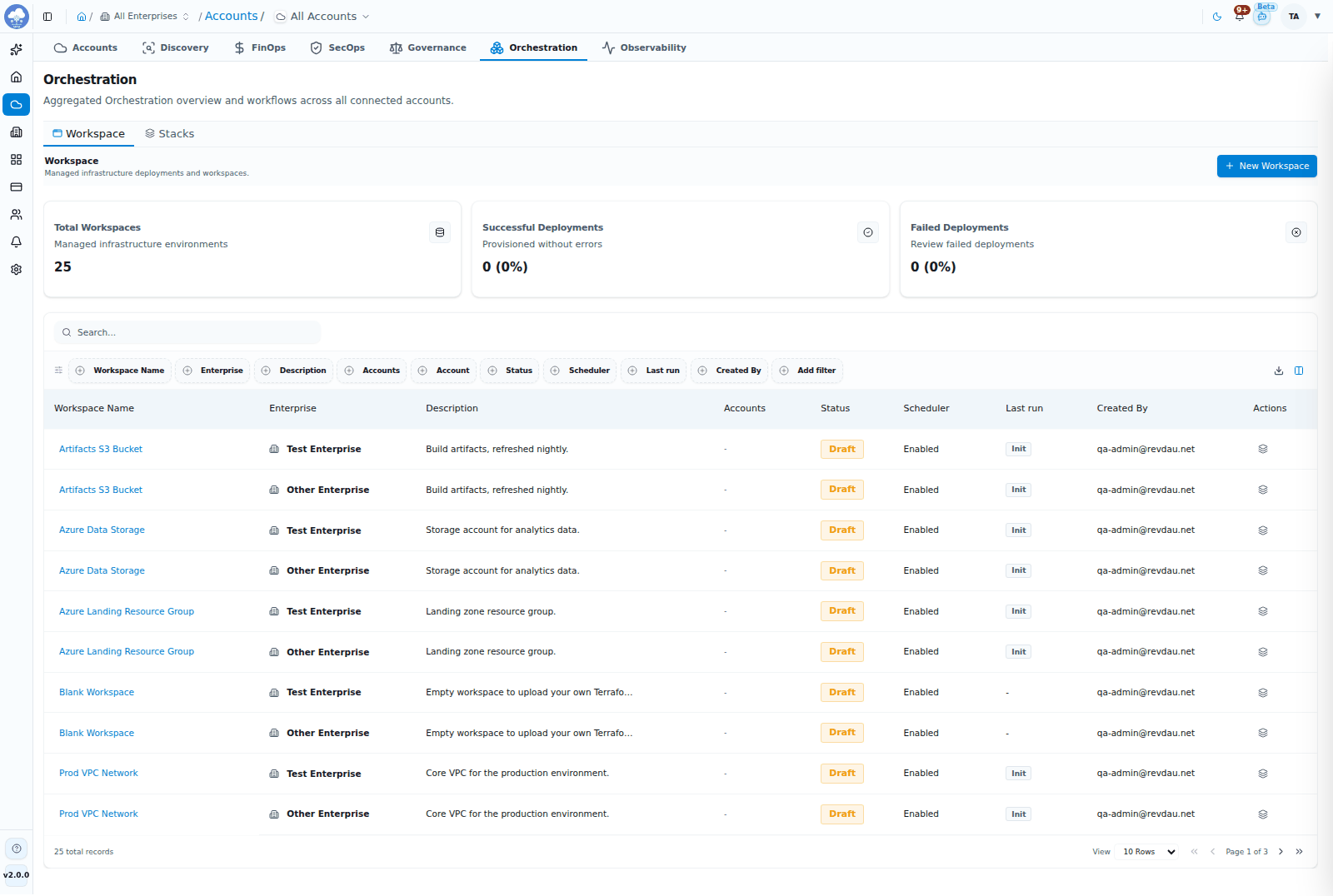
Task: Expand the user menu caret
Action: pyautogui.click(x=1317, y=17)
